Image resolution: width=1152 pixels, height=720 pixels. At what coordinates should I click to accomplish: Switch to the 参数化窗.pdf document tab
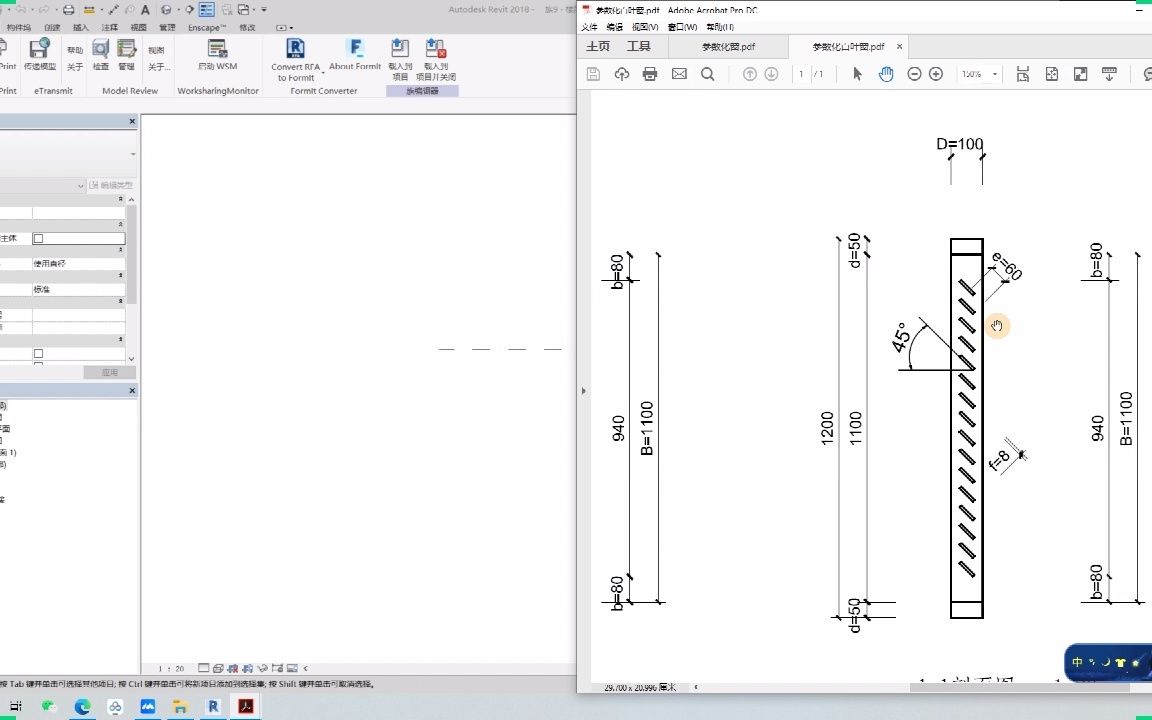[729, 46]
